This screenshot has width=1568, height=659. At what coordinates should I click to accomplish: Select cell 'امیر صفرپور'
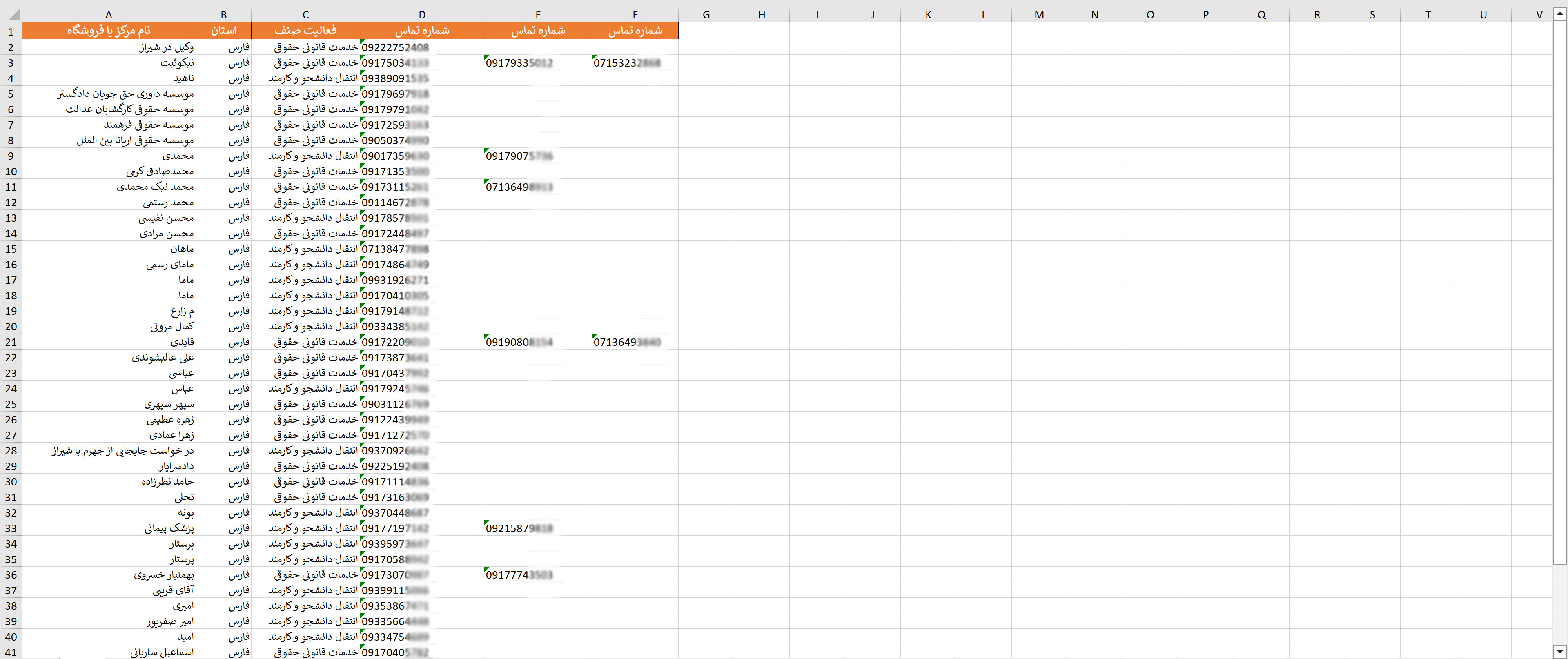pos(108,621)
